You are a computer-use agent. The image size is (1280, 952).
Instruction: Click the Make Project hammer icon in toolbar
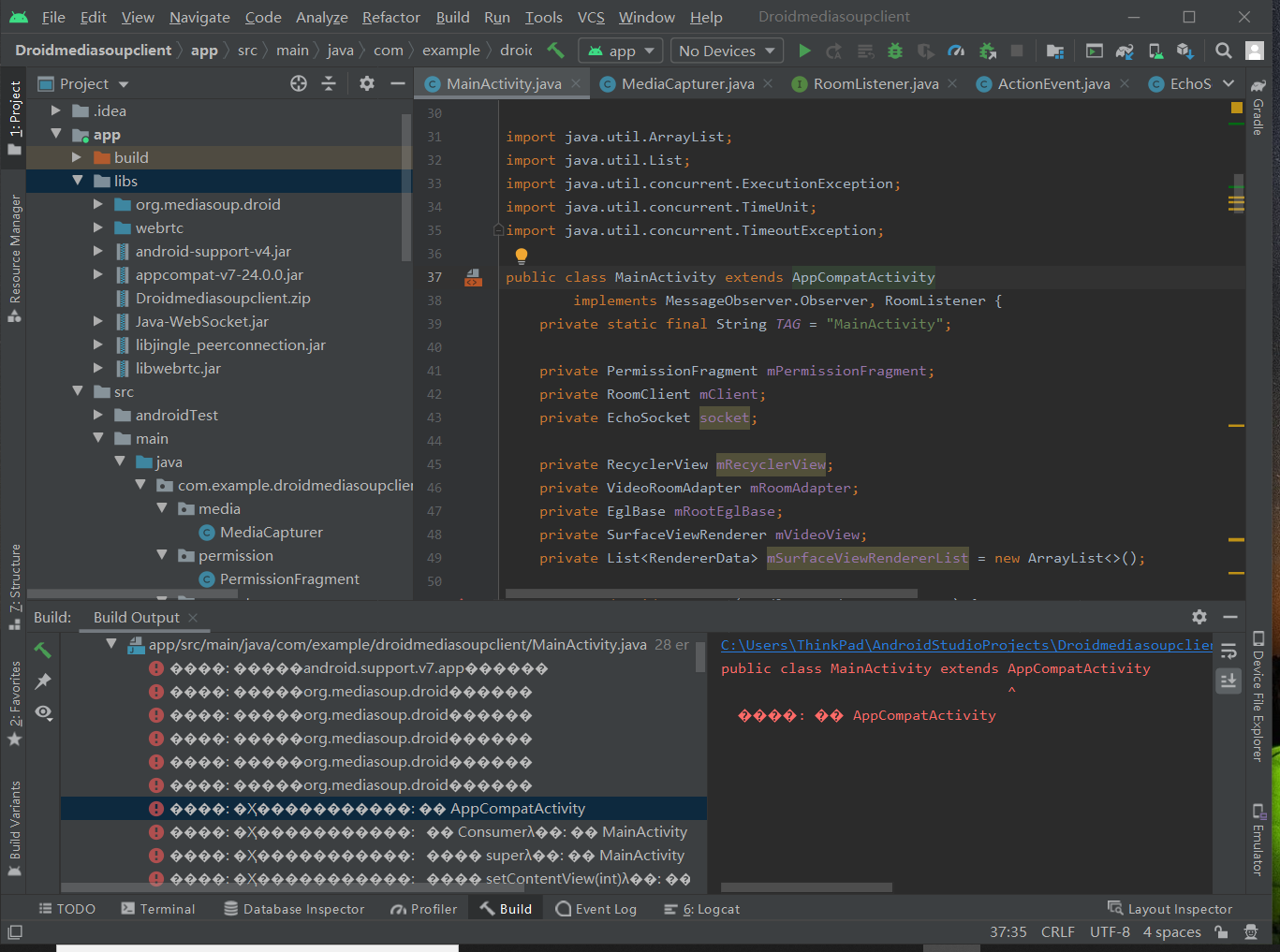tap(555, 50)
